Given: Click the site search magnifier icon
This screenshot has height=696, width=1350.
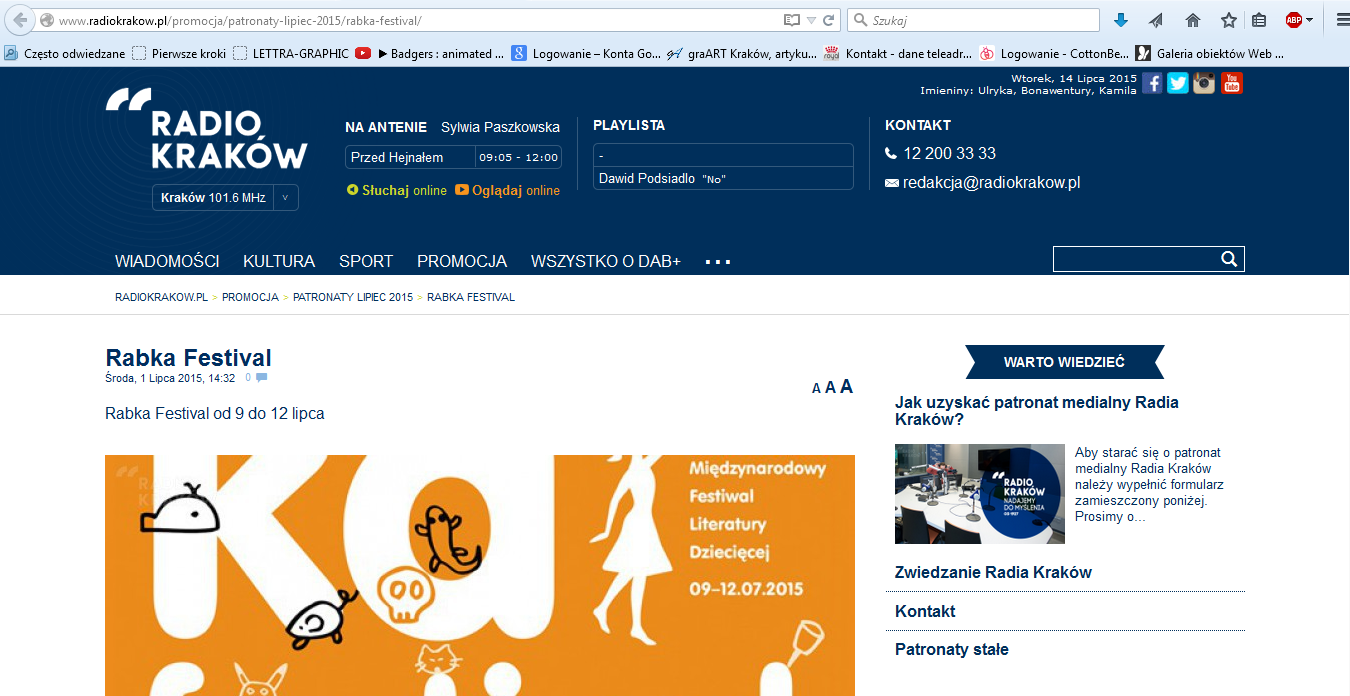Looking at the screenshot, I should pyautogui.click(x=1229, y=259).
